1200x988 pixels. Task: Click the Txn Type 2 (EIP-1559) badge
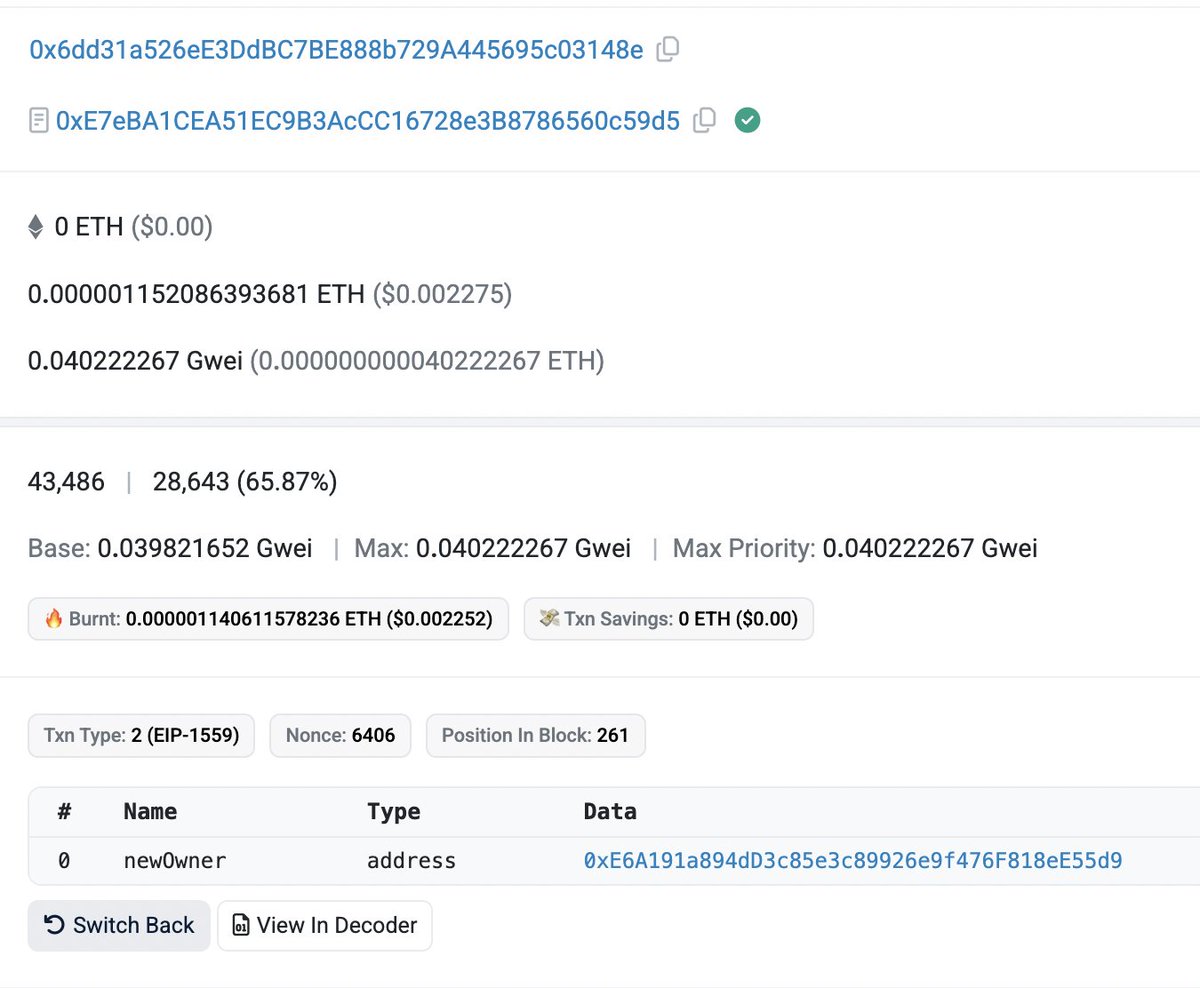tap(141, 736)
